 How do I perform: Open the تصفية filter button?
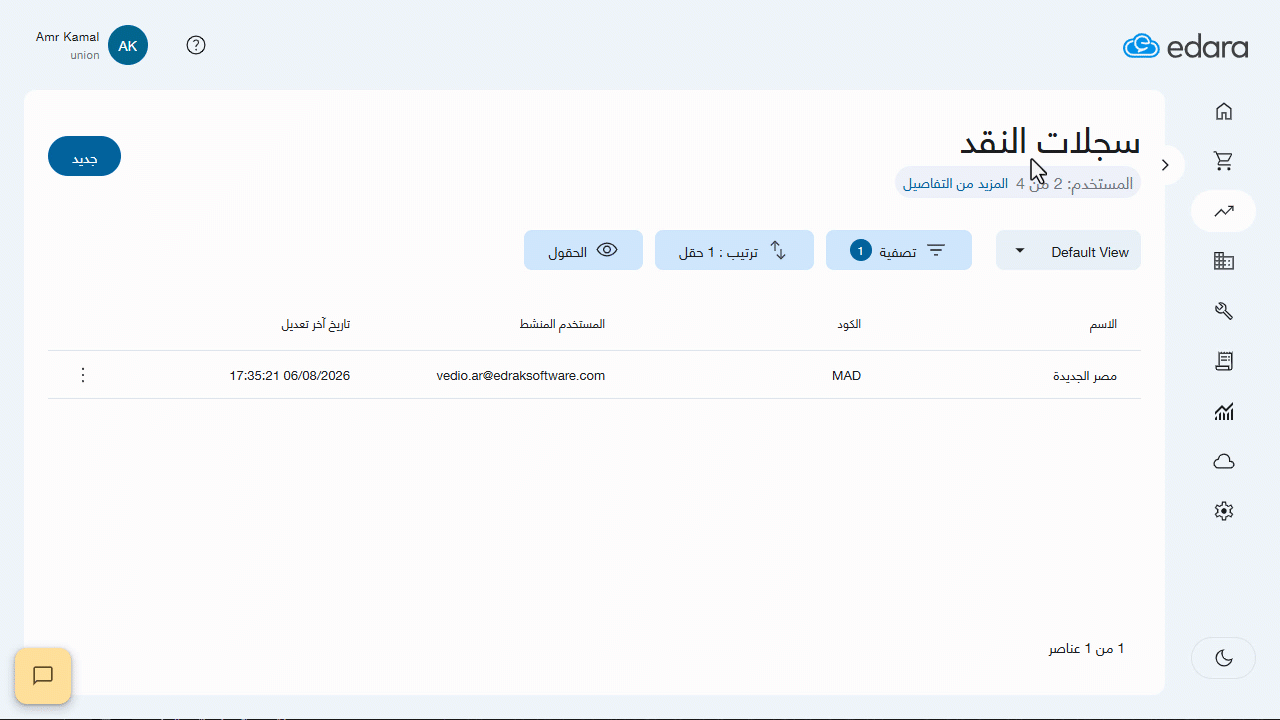[899, 250]
